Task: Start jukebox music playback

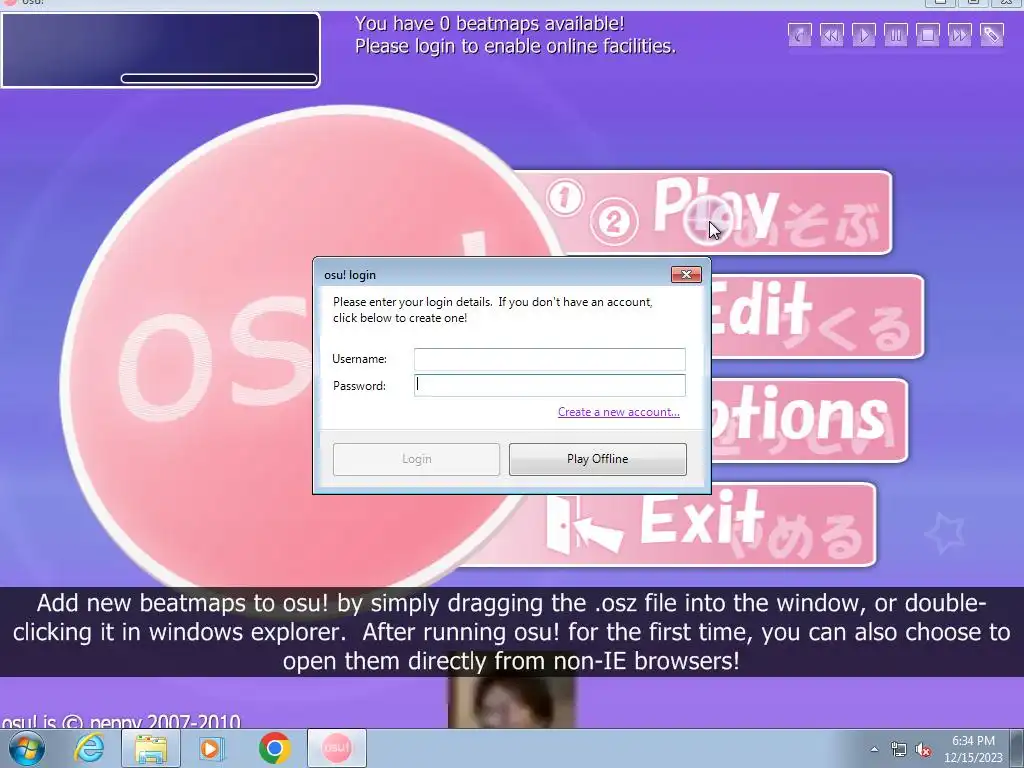Action: click(863, 34)
